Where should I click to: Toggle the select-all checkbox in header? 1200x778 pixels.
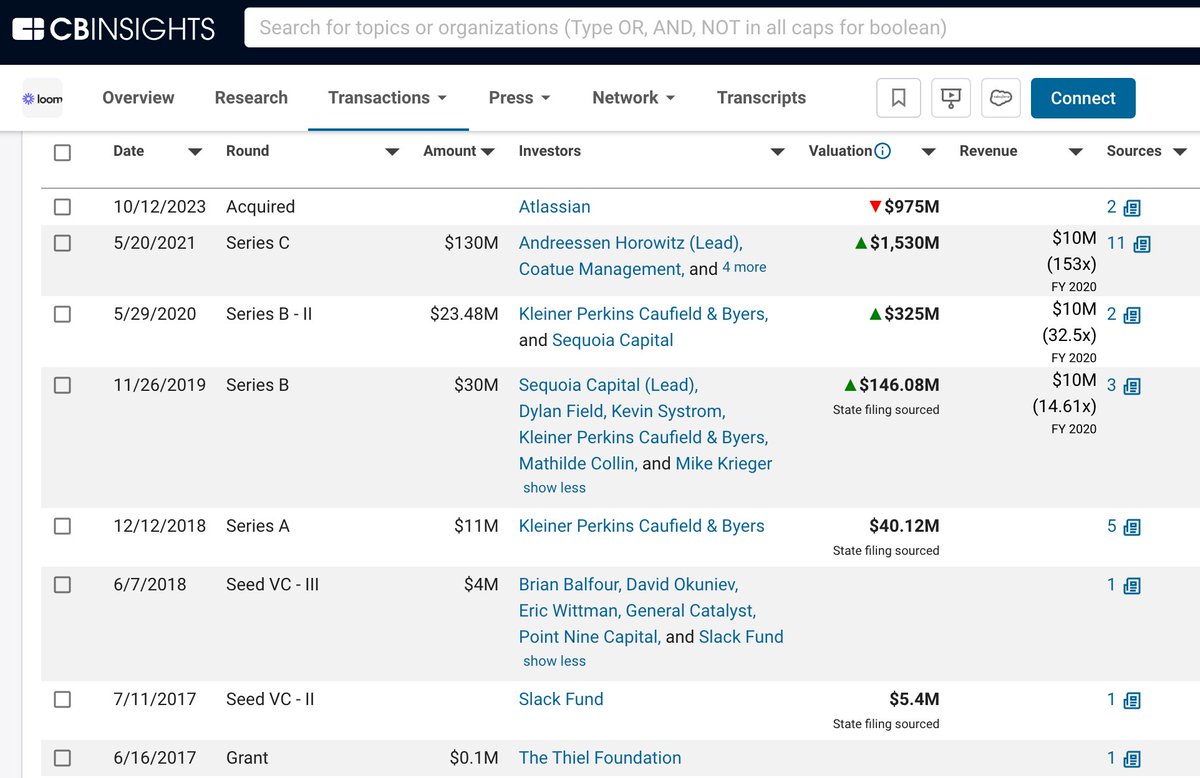point(62,152)
